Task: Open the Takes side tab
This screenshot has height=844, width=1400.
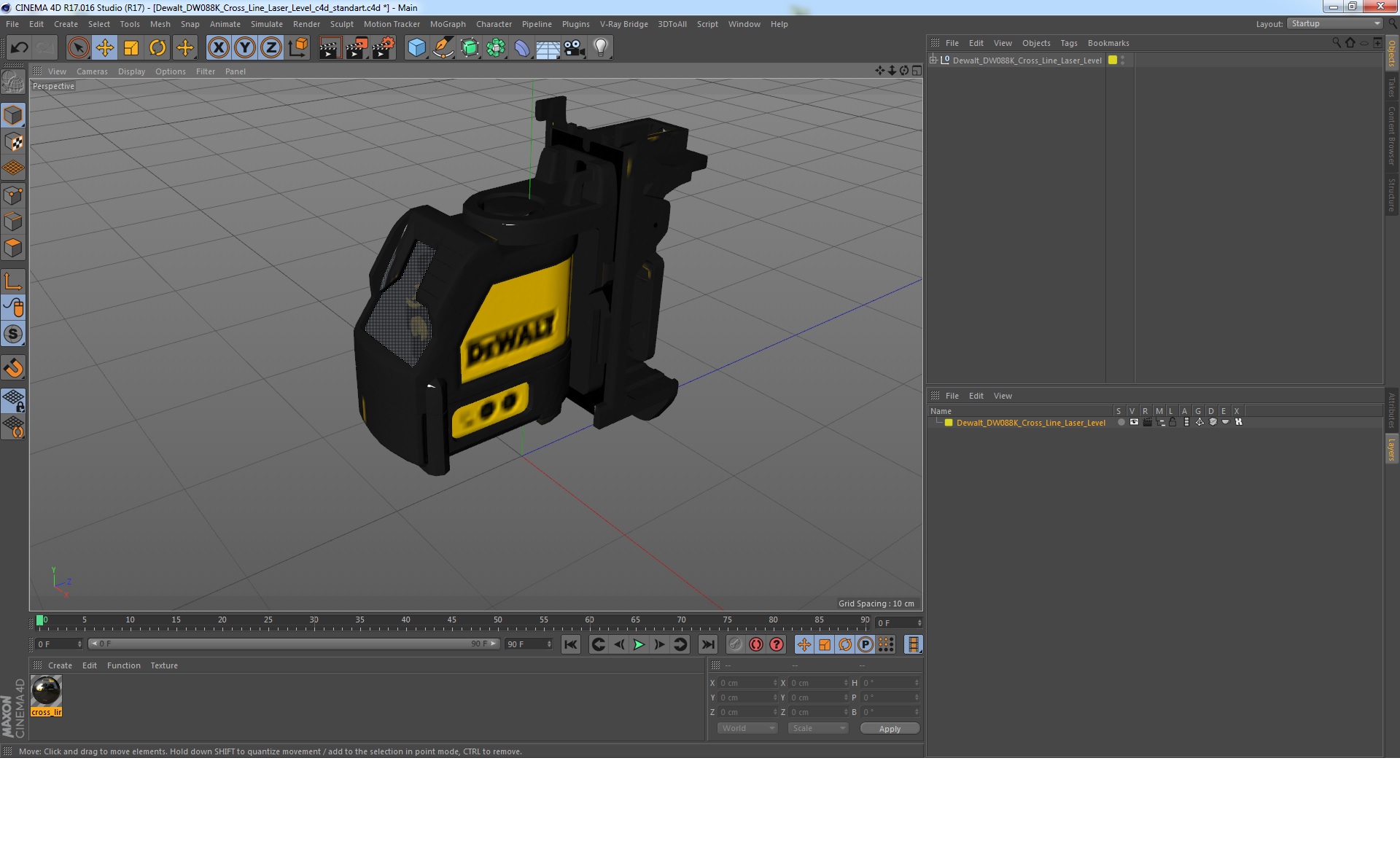Action: tap(1392, 87)
